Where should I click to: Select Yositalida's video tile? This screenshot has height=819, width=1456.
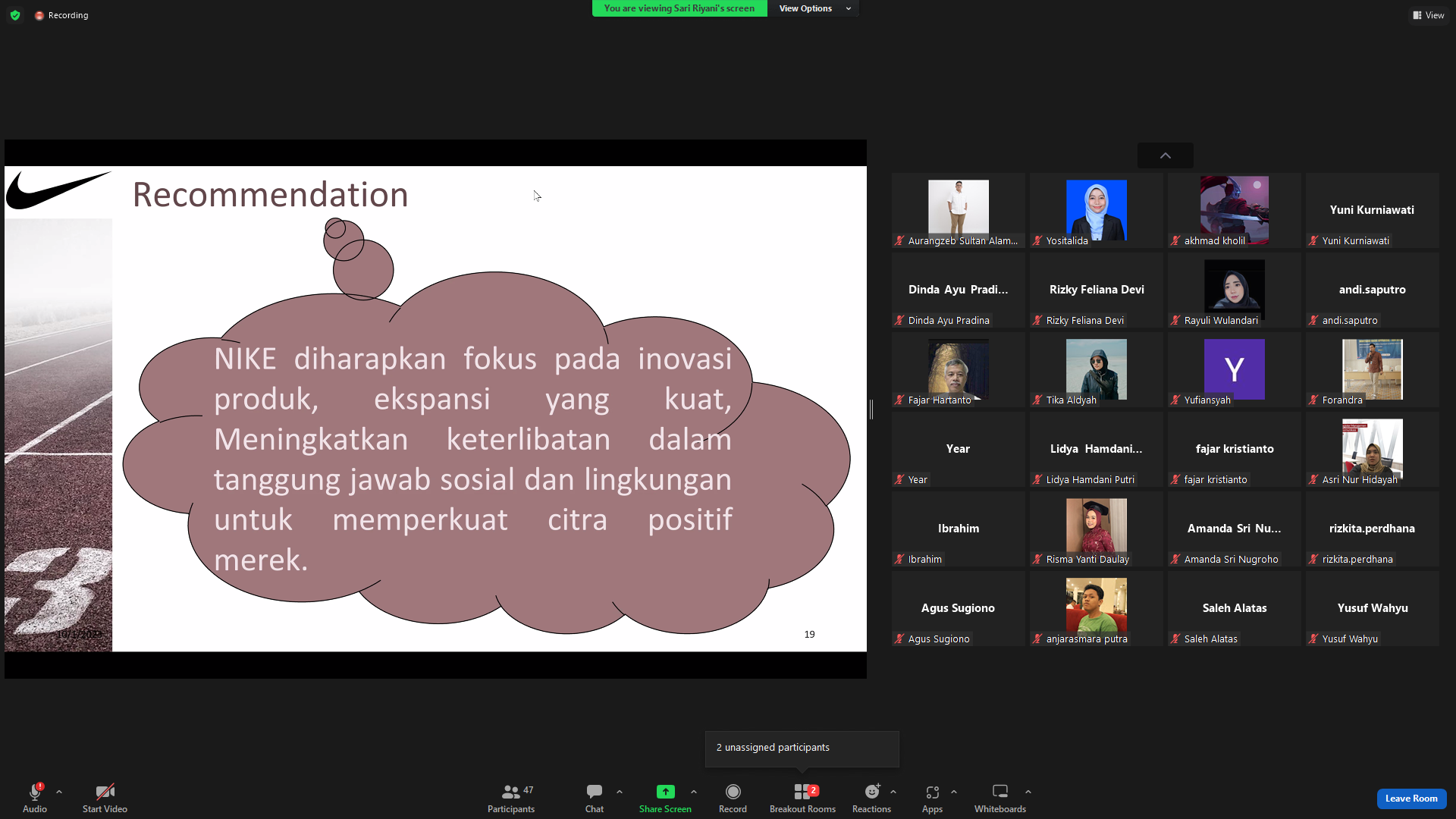click(x=1096, y=210)
